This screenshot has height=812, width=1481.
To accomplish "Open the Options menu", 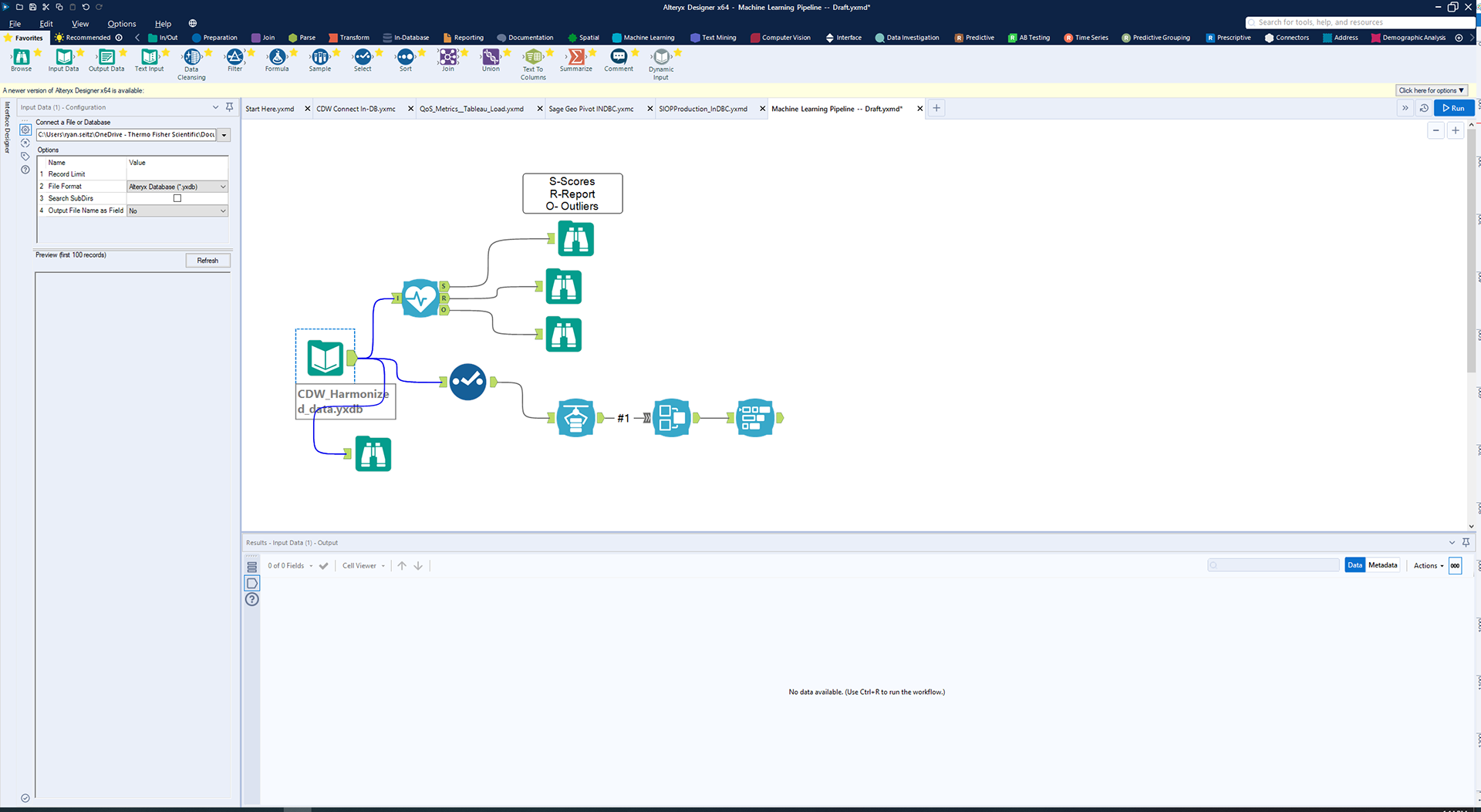I will [122, 24].
